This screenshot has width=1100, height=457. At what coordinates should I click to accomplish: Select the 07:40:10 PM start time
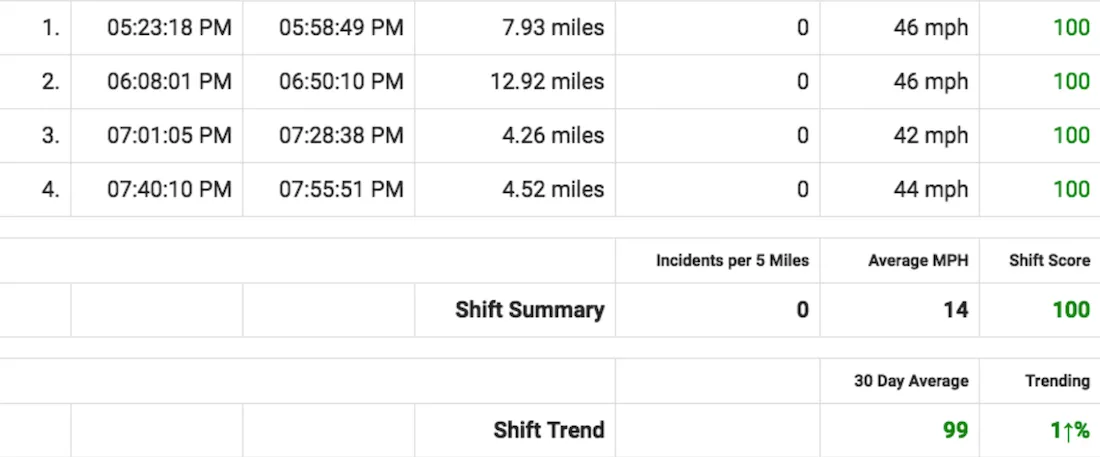[169, 189]
